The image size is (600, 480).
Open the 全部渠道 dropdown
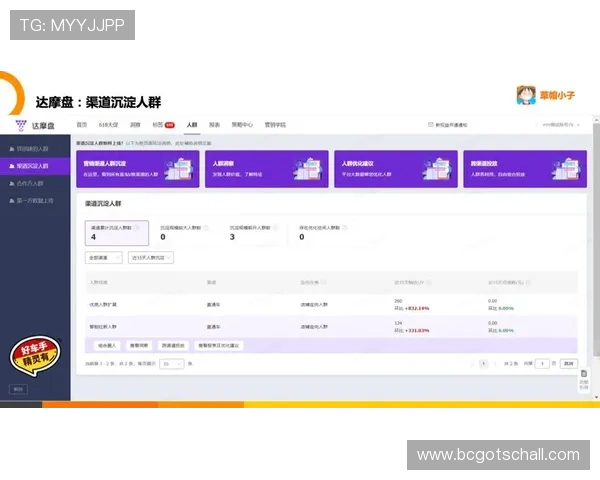point(104,258)
